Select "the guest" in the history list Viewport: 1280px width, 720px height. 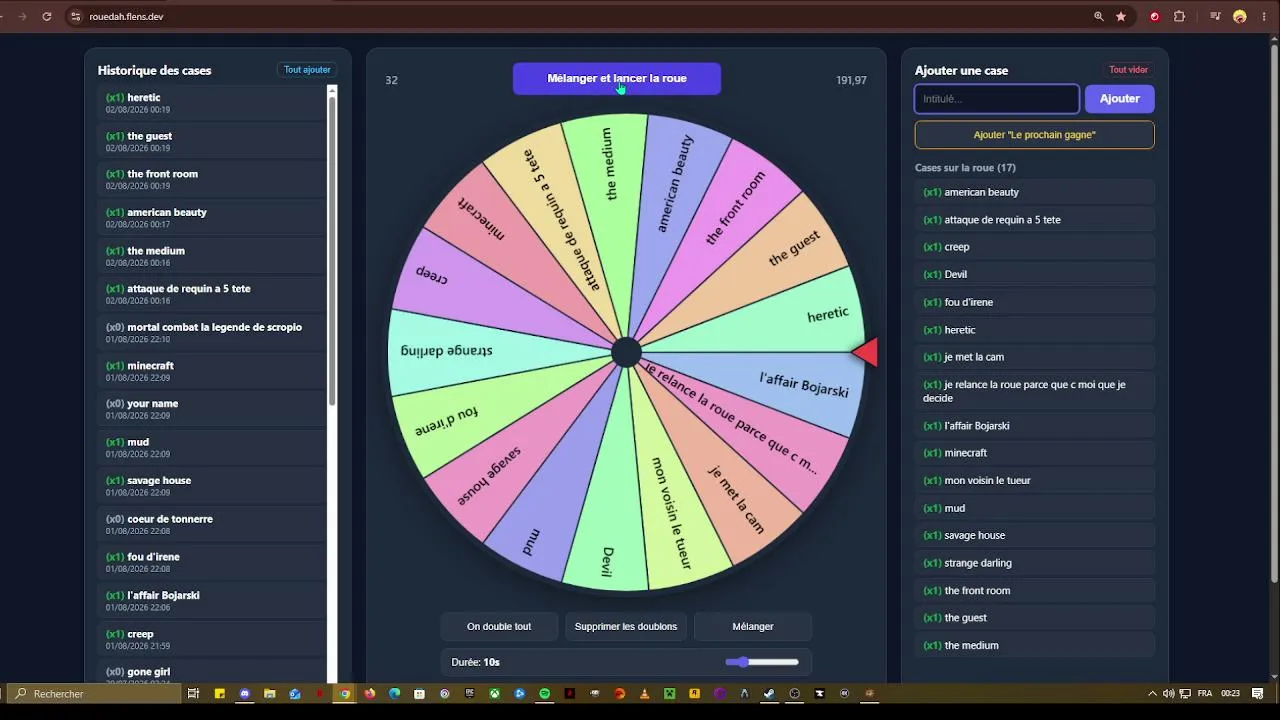[211, 141]
